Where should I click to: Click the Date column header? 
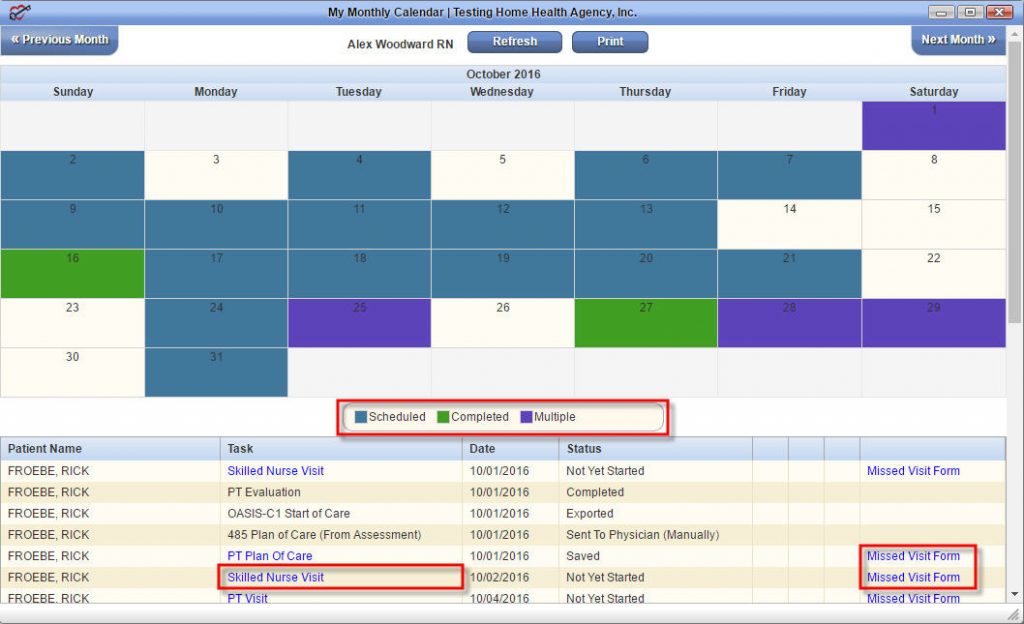[511, 449]
